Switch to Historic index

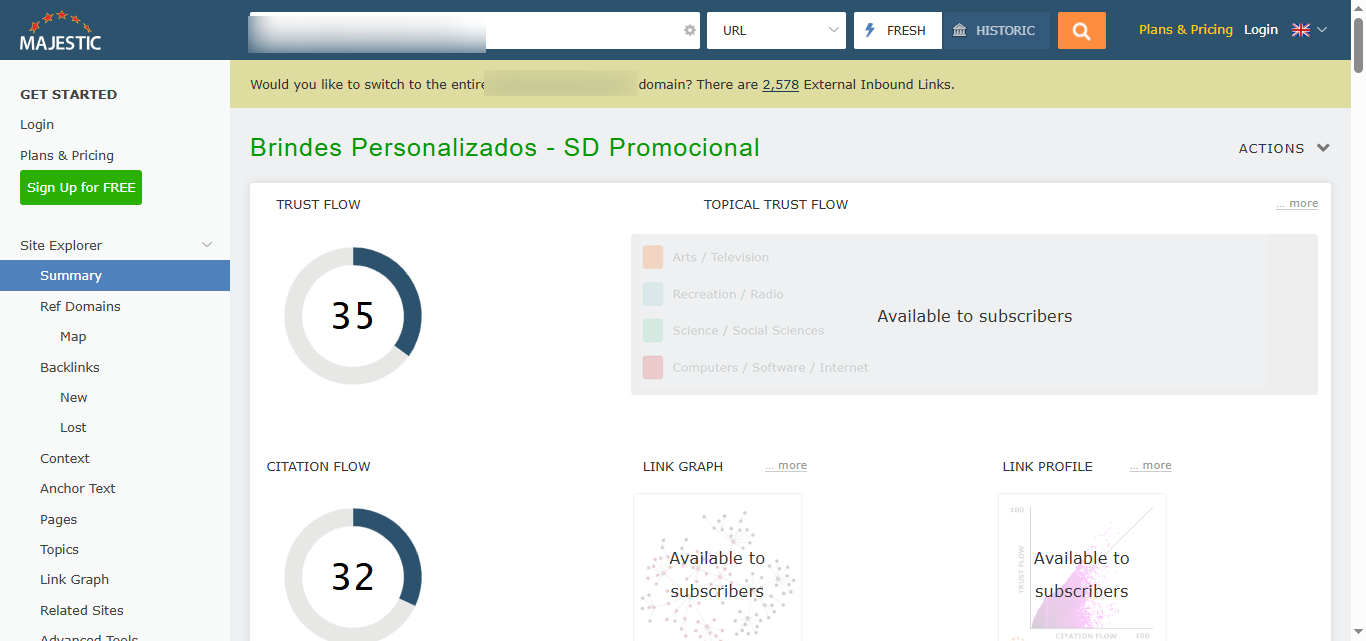(995, 31)
